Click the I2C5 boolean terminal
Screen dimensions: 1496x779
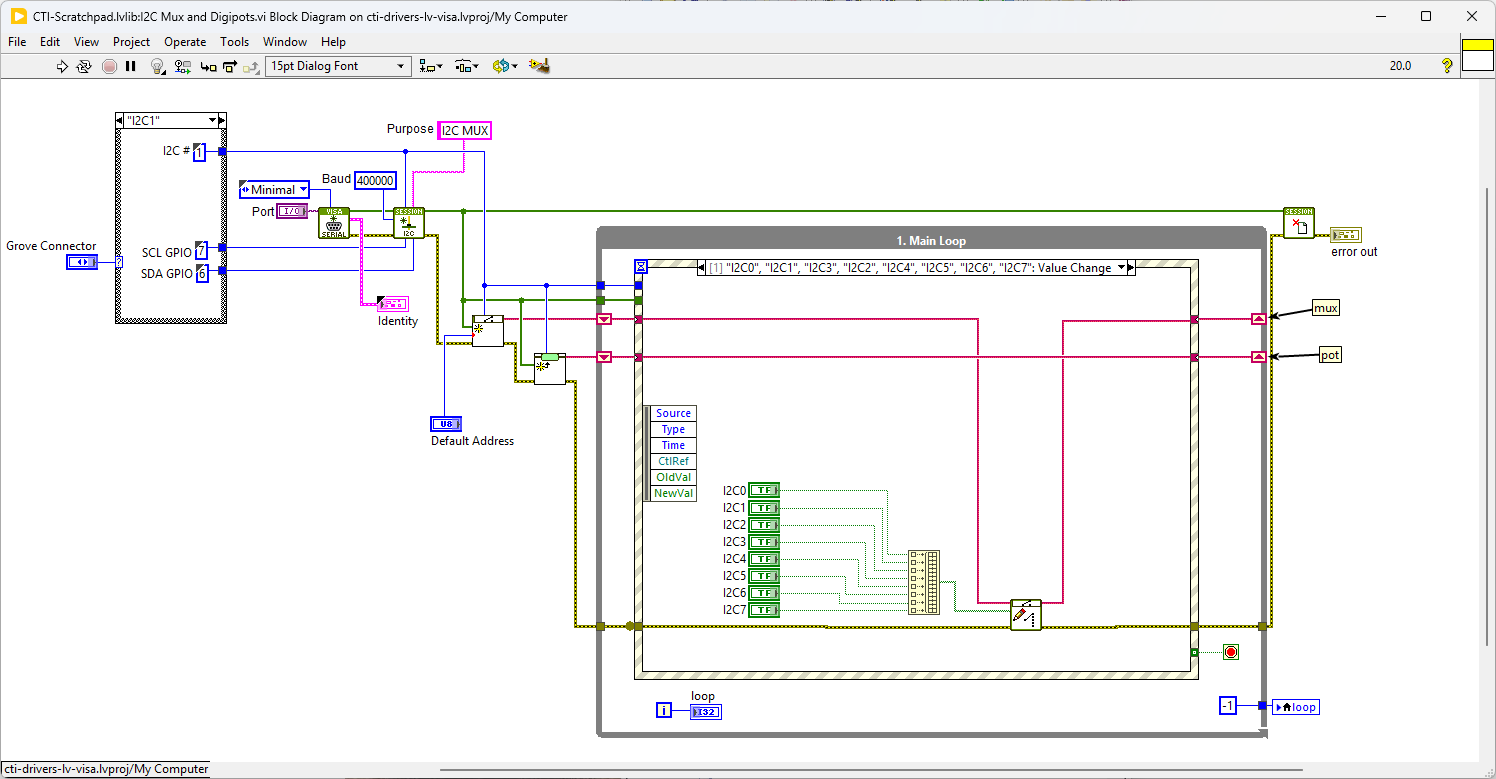tap(764, 575)
